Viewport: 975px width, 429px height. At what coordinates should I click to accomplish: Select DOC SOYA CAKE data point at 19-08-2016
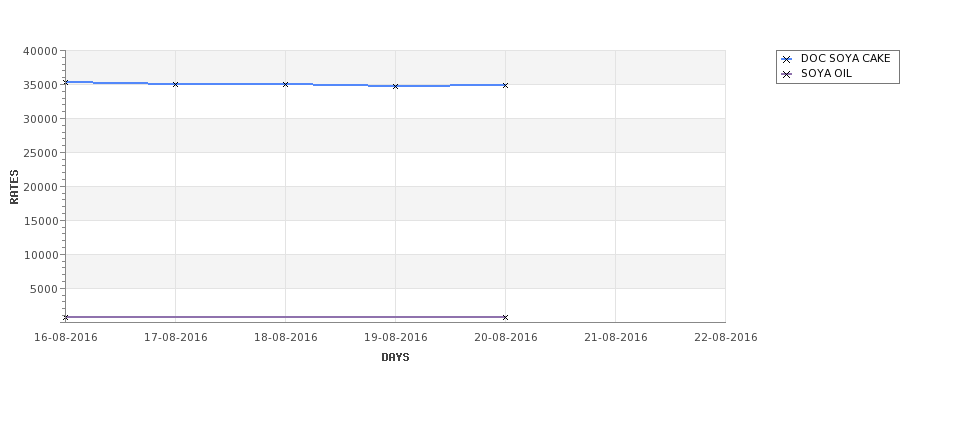[x=395, y=86]
